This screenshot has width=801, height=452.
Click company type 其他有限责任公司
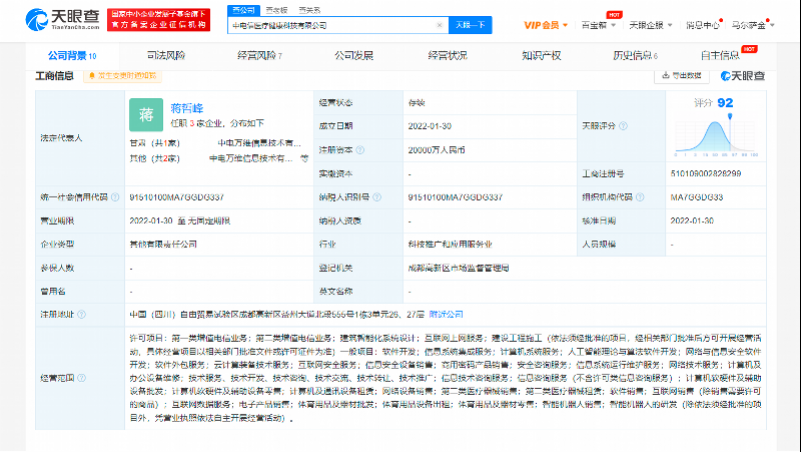point(163,244)
